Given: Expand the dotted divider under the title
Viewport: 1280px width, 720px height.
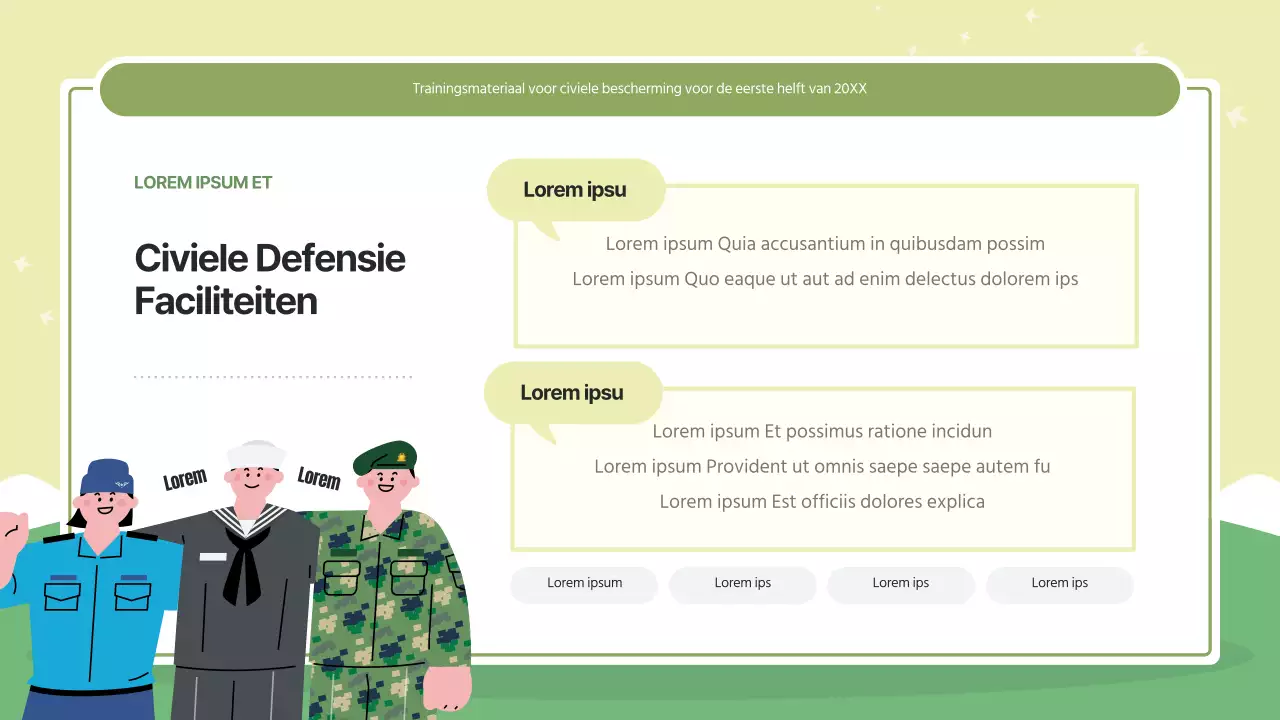Looking at the screenshot, I should (x=272, y=377).
